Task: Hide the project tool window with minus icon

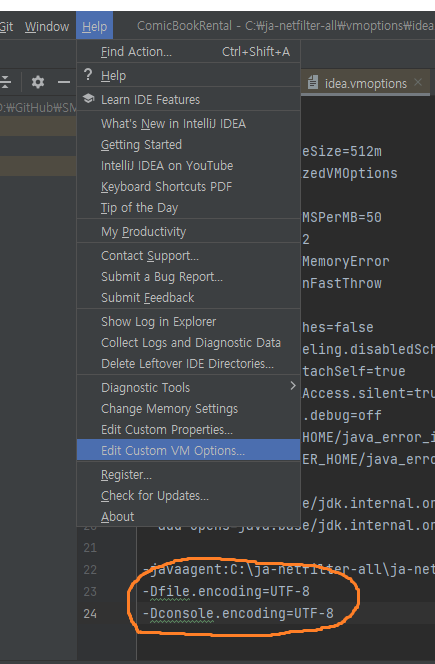Action: (x=64, y=82)
